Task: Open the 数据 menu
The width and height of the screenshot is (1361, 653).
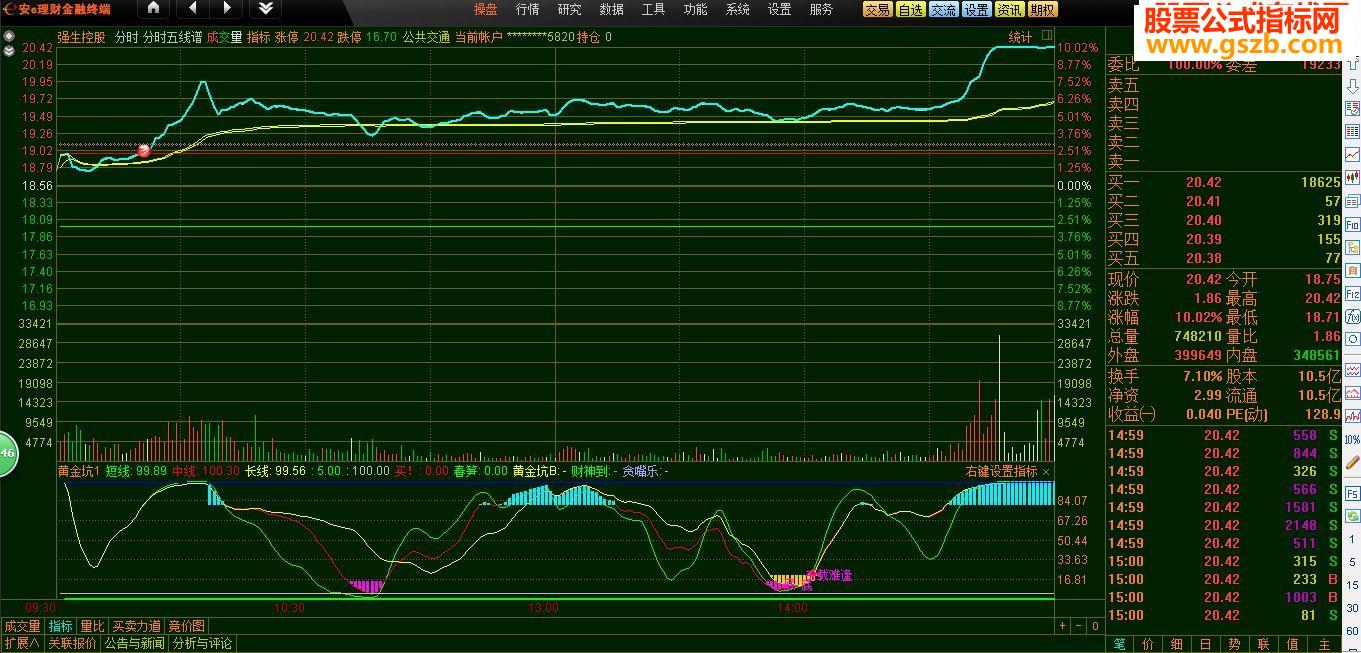Action: click(611, 9)
